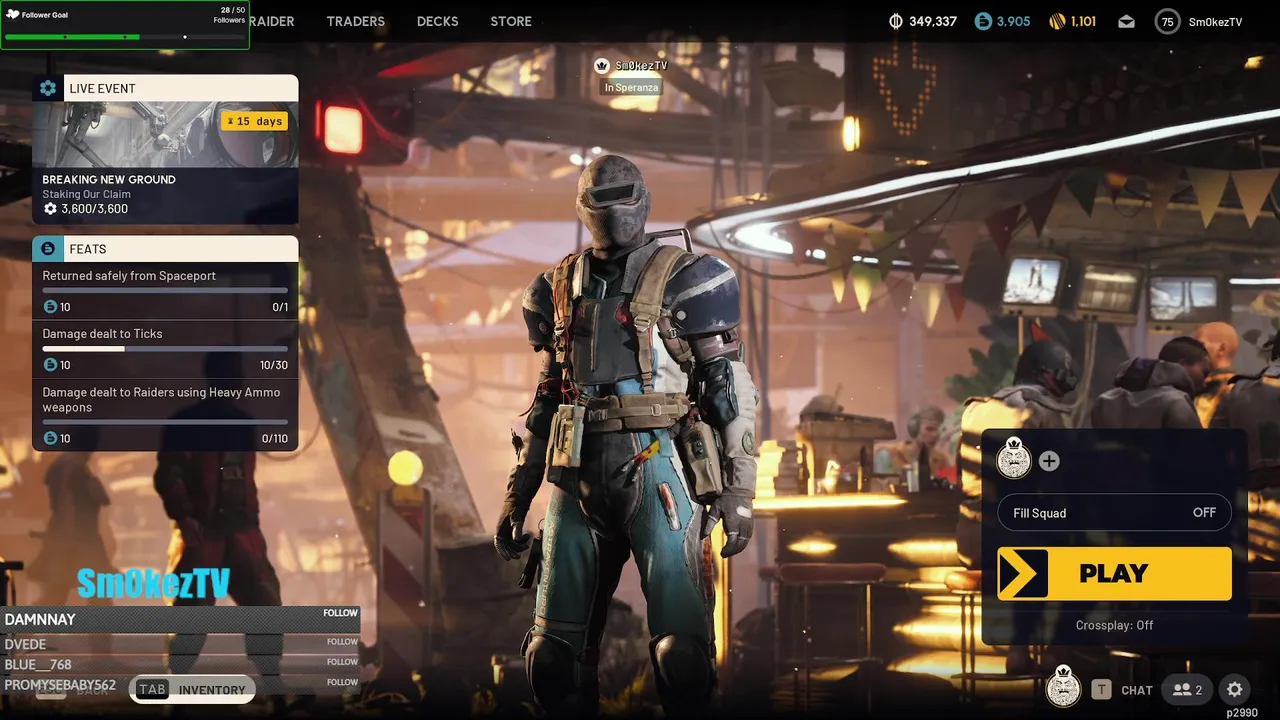Click merit icon beside 3,600/3,600

pyautogui.click(x=50, y=209)
